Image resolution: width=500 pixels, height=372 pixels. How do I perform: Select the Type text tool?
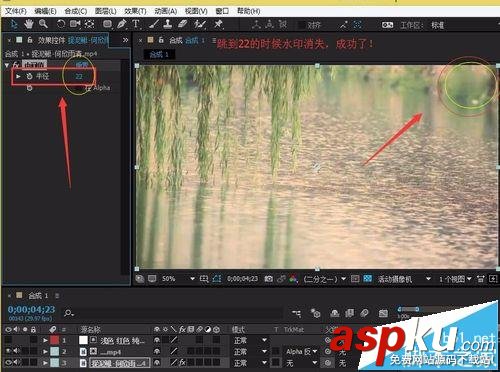coord(136,24)
